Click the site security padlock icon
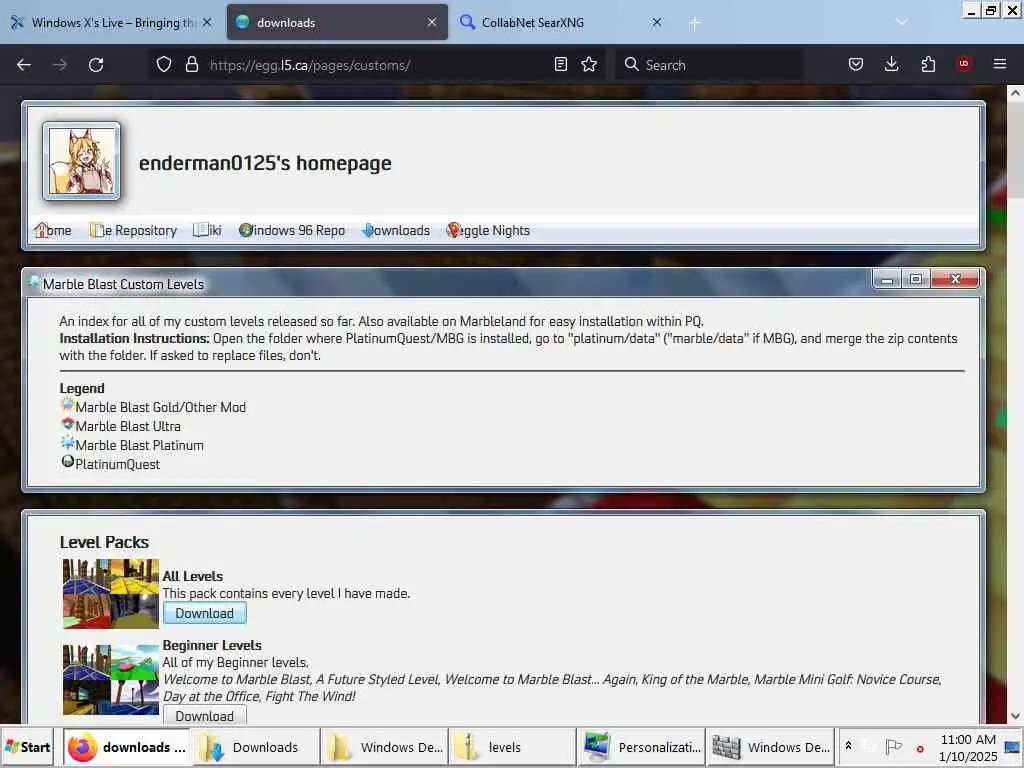Screen dimensions: 1024x768 point(191,65)
